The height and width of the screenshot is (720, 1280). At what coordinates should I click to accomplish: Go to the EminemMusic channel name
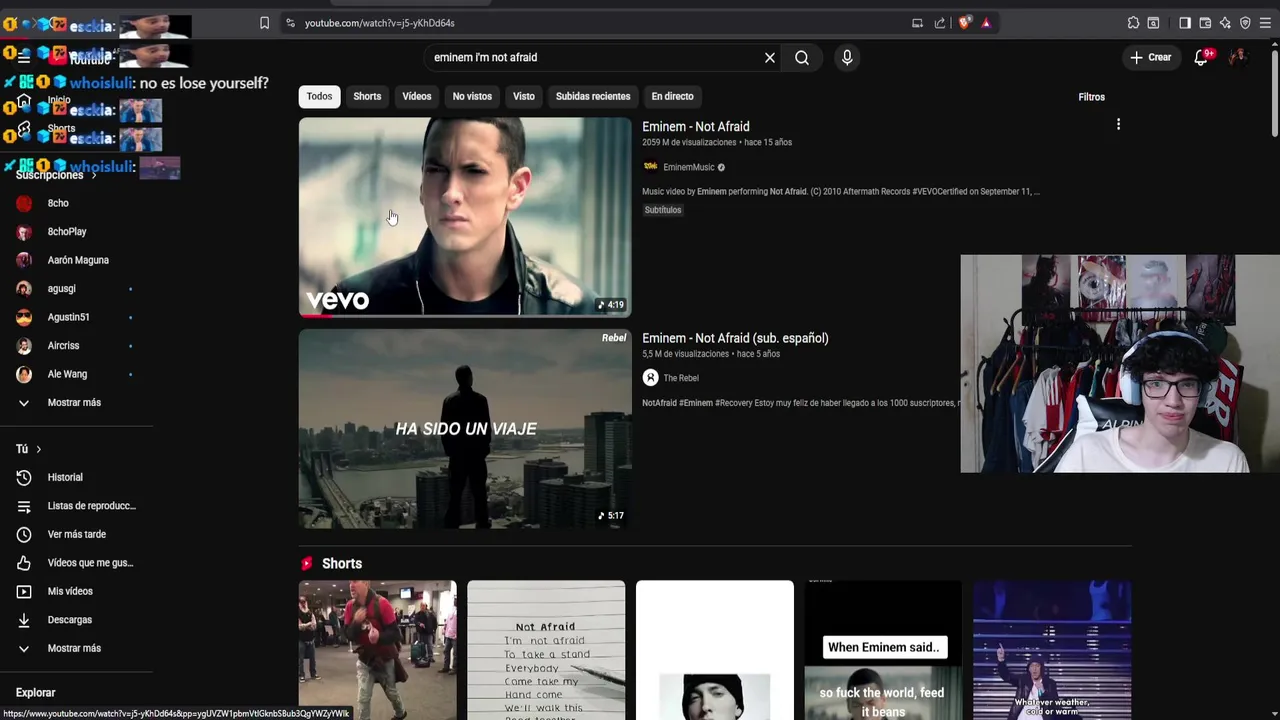[689, 168]
